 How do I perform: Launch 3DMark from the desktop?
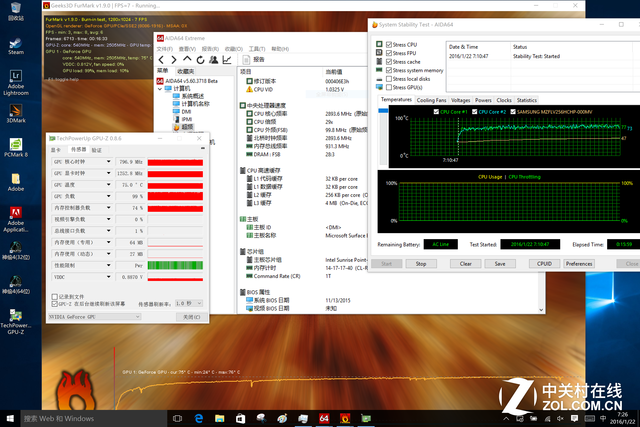tap(16, 114)
